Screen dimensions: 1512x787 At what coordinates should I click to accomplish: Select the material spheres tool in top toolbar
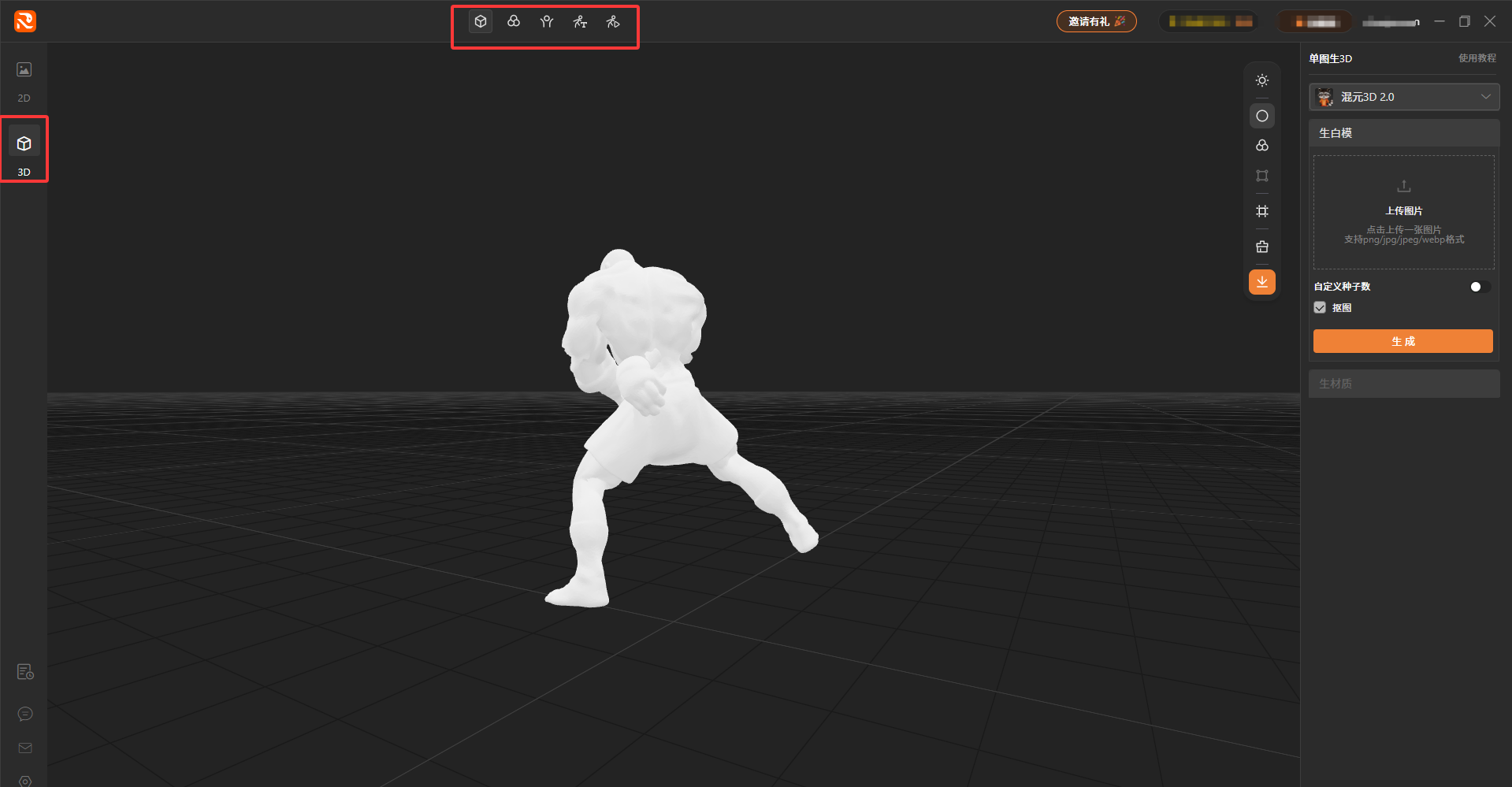click(x=514, y=21)
